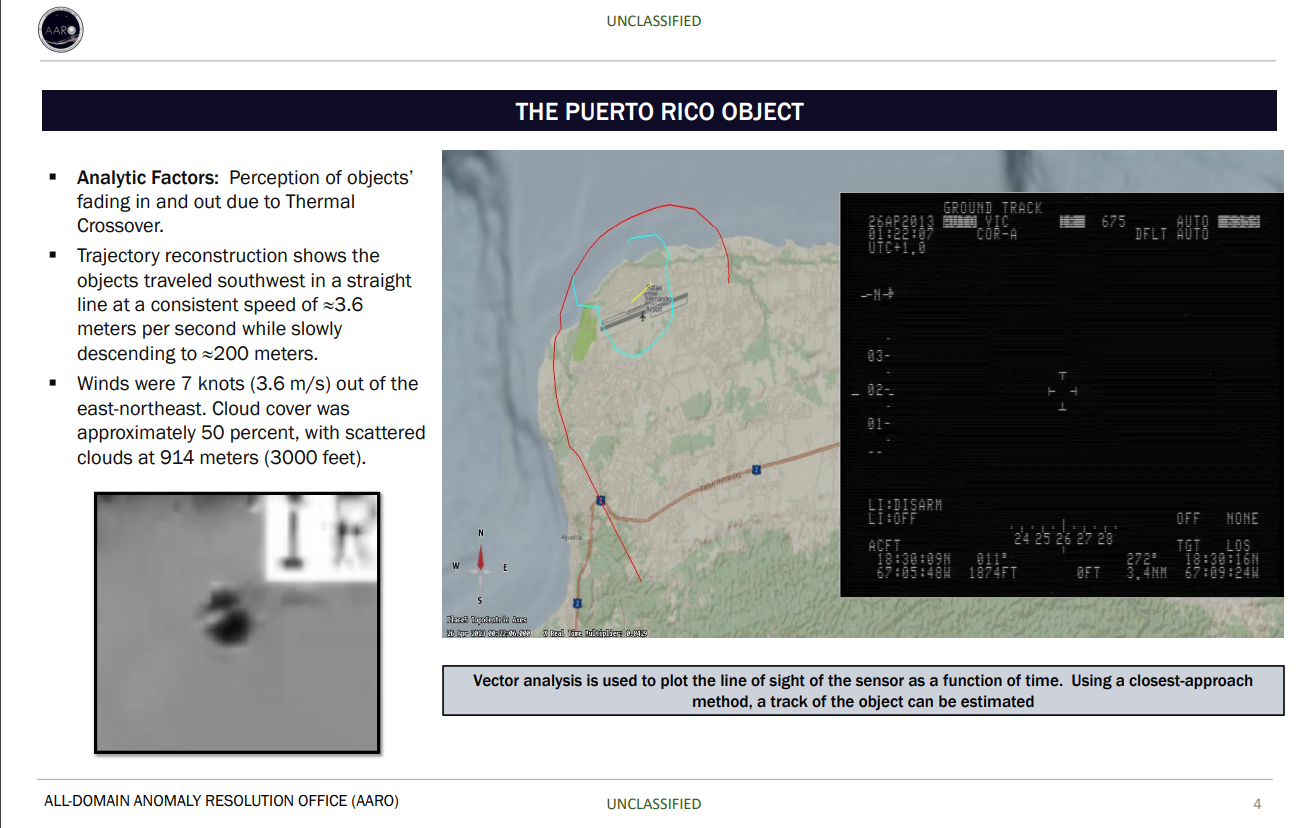The width and height of the screenshot is (1305, 828).
Task: Click the airplane symbol at the airport
Action: pos(642,317)
